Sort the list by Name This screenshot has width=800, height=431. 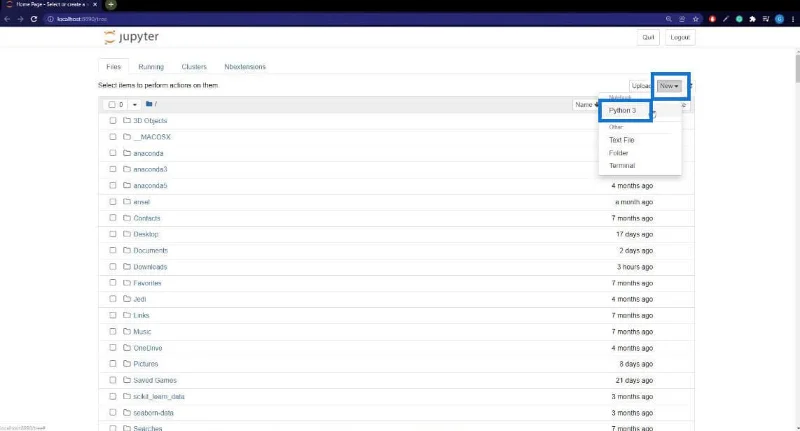[585, 105]
